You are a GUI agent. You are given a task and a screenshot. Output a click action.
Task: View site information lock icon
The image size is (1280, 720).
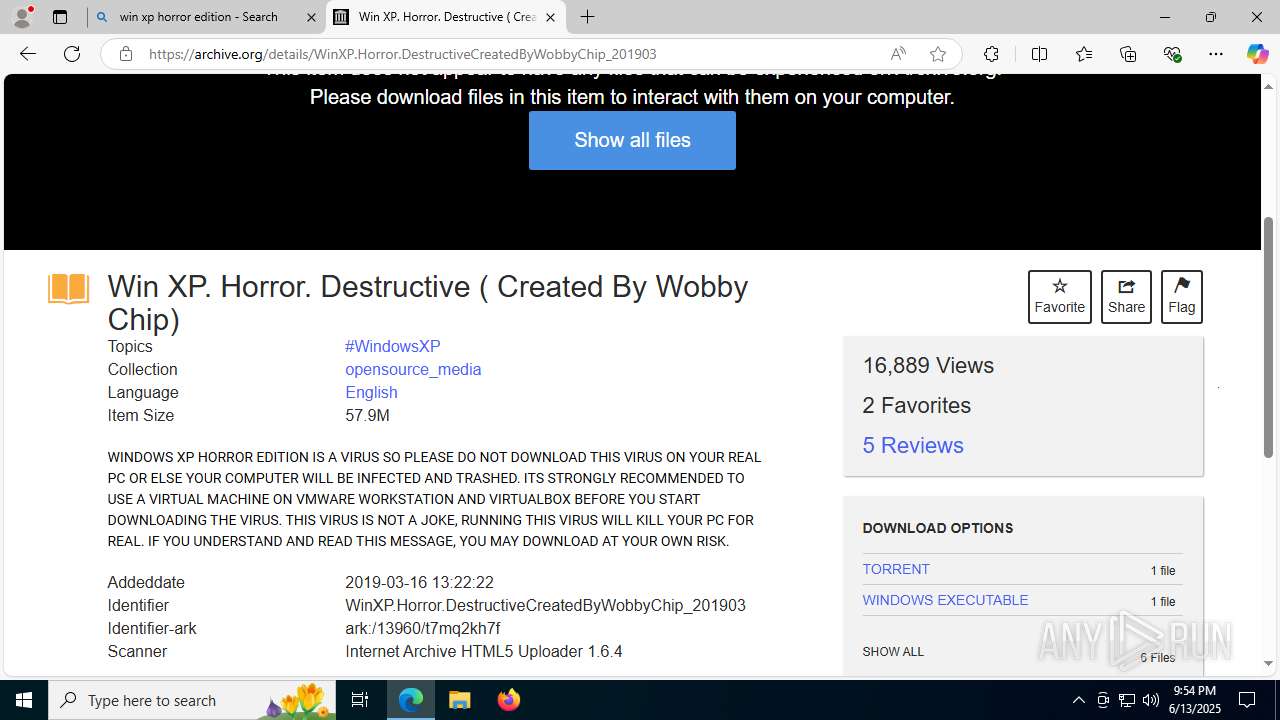click(x=126, y=54)
